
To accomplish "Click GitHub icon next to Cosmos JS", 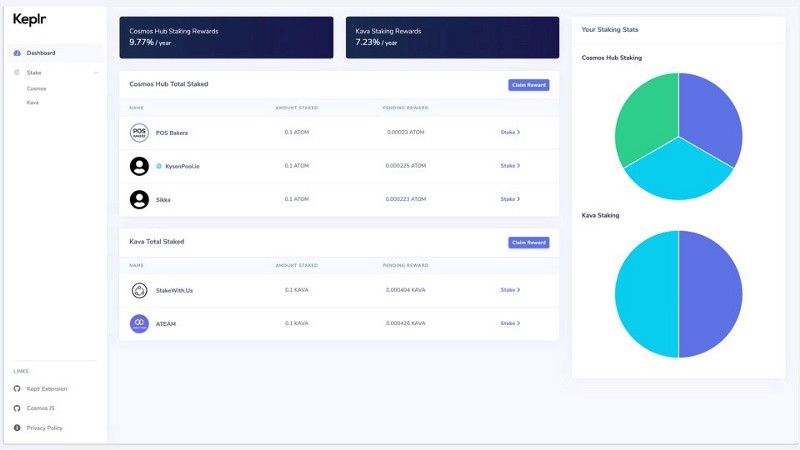I will point(17,408).
